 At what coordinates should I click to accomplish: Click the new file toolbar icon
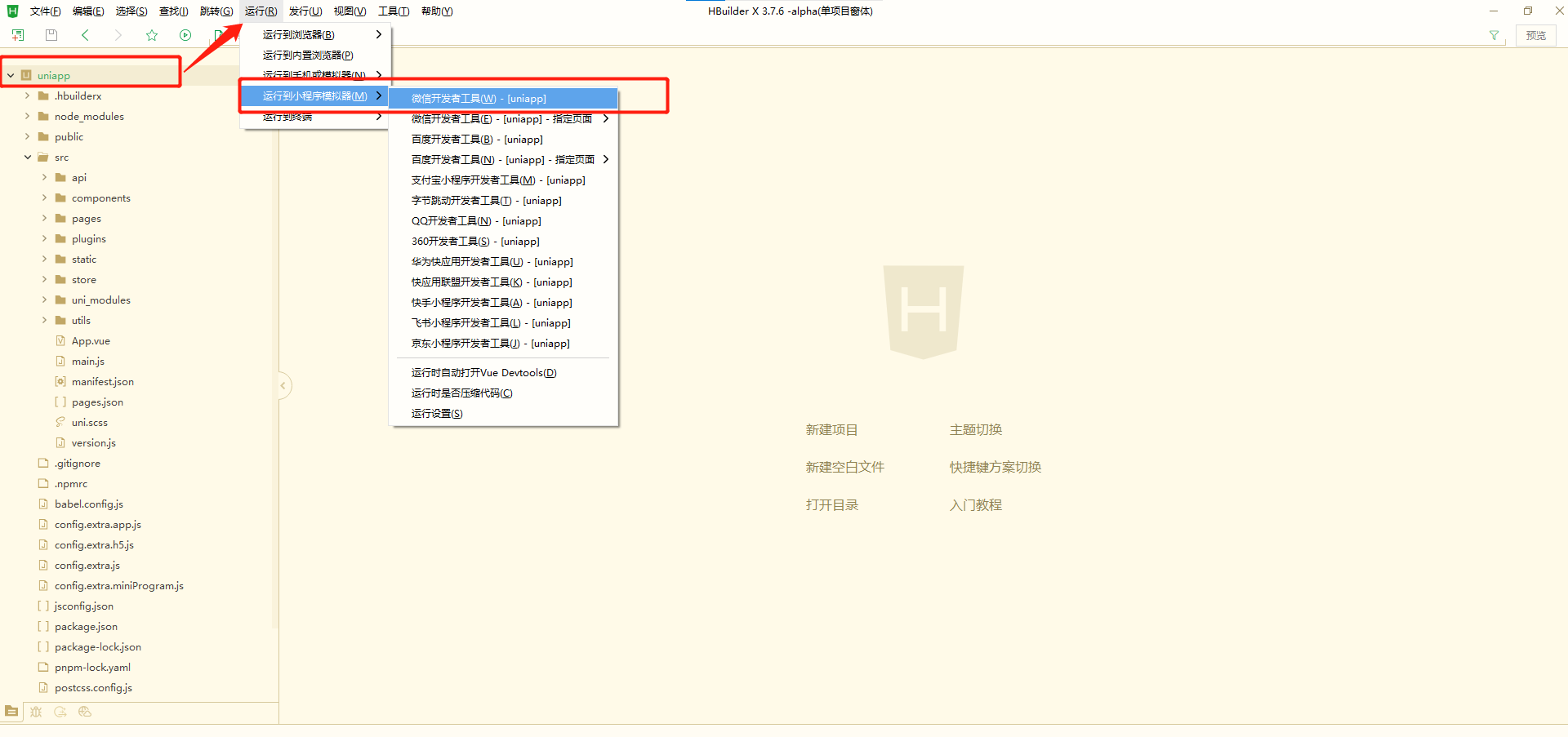point(18,35)
